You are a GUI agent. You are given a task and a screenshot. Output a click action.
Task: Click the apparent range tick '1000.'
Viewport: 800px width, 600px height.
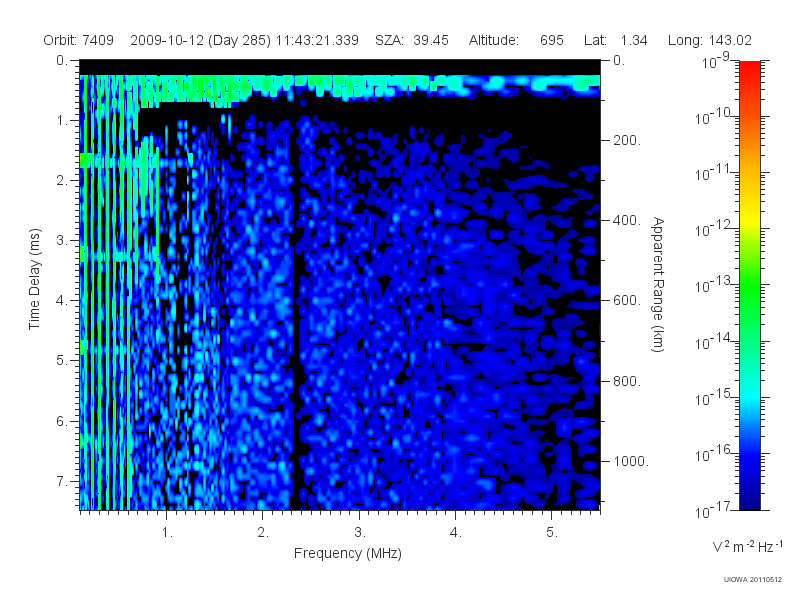pyautogui.click(x=631, y=461)
